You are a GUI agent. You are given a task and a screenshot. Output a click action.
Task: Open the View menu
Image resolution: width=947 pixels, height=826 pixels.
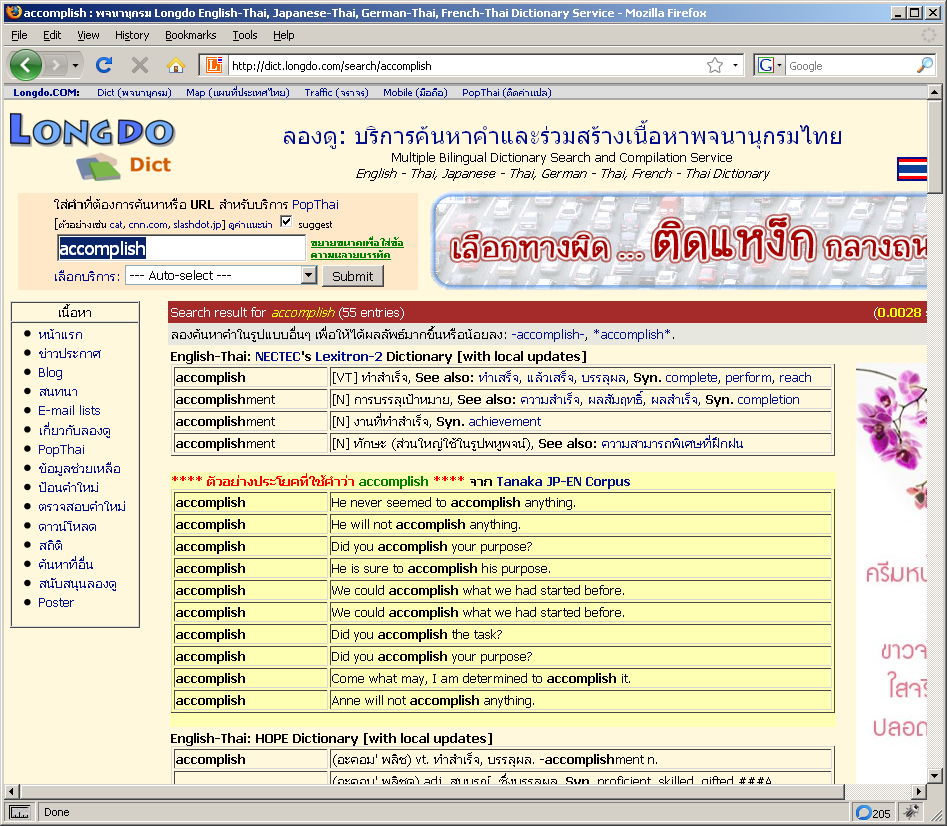(88, 35)
